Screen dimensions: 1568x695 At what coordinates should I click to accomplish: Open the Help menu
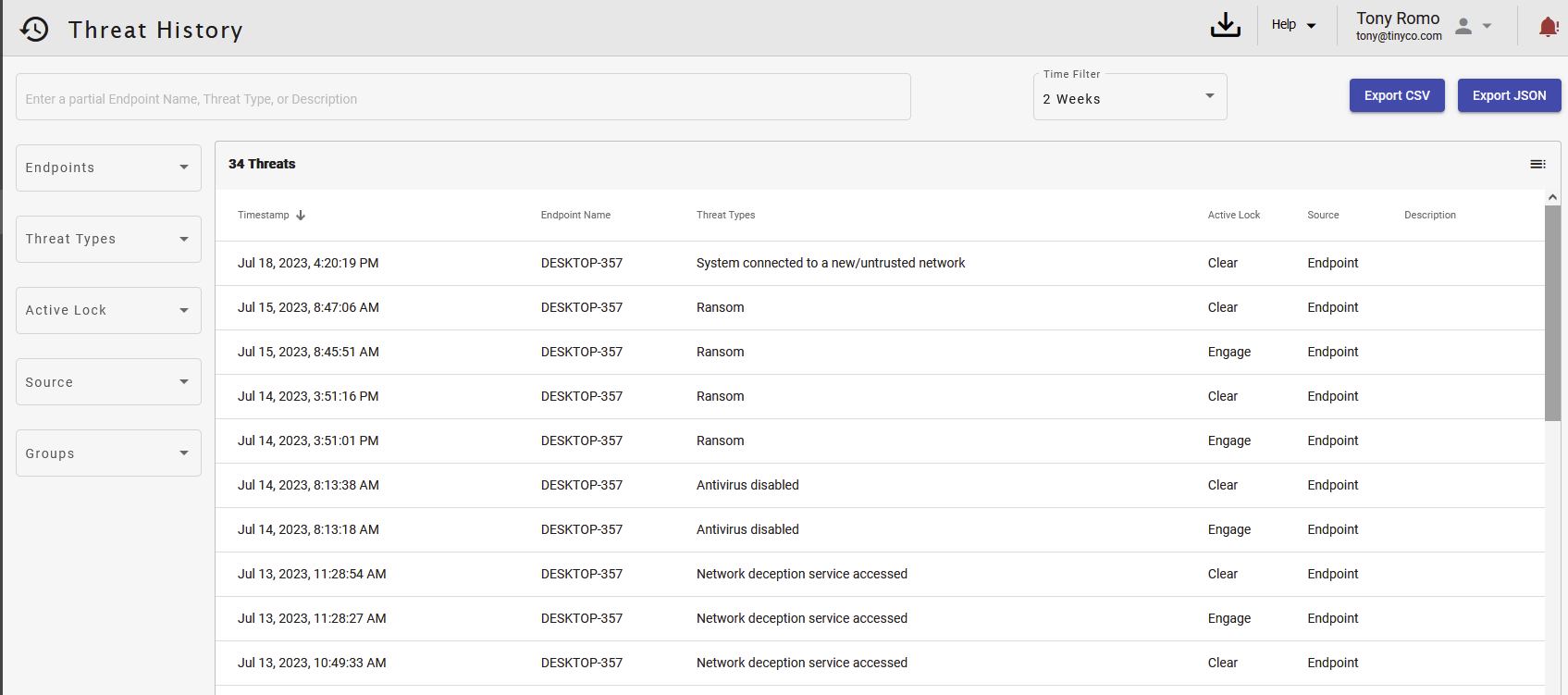coord(1292,25)
